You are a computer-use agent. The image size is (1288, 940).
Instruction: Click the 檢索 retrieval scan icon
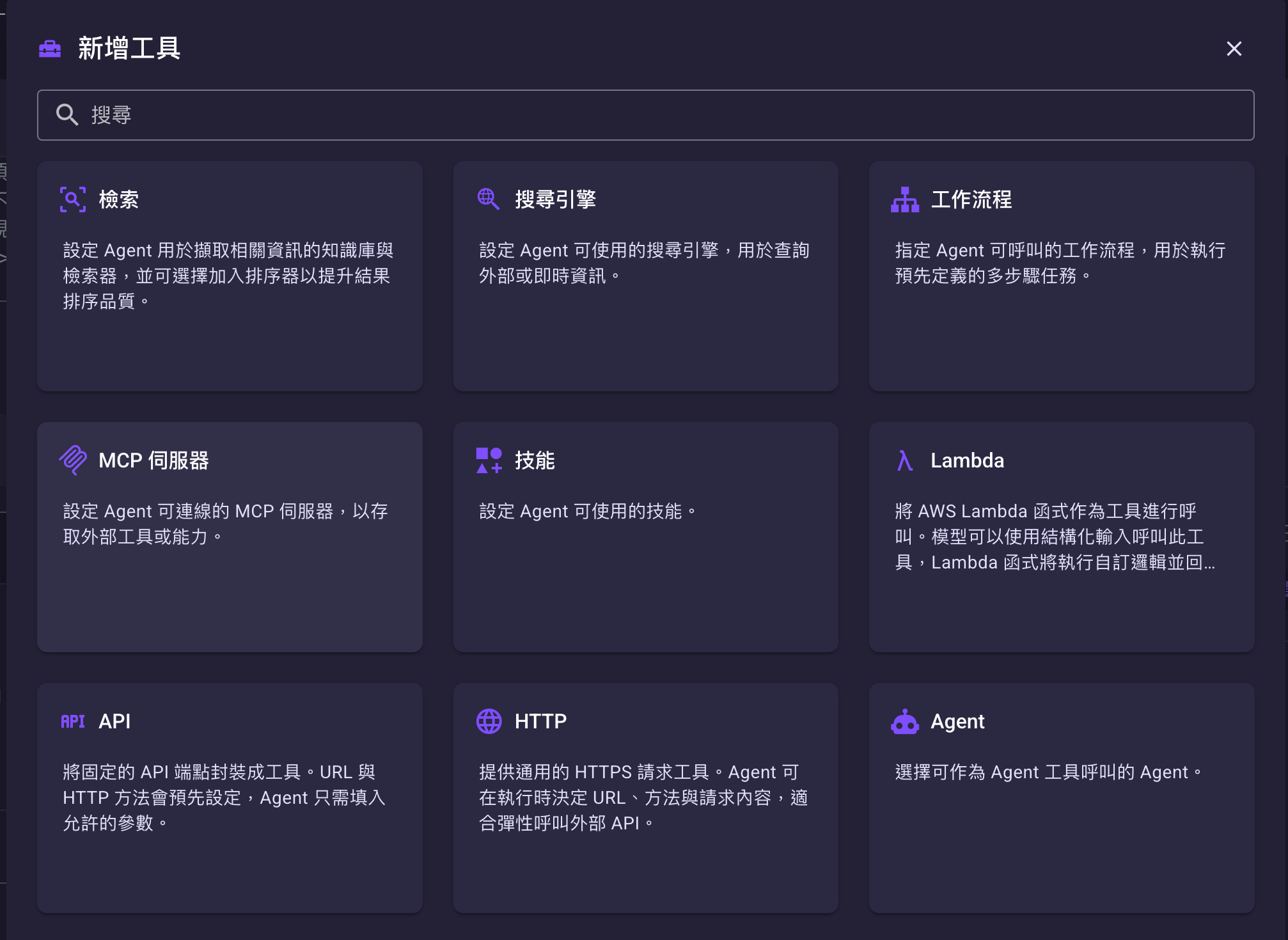click(x=73, y=200)
